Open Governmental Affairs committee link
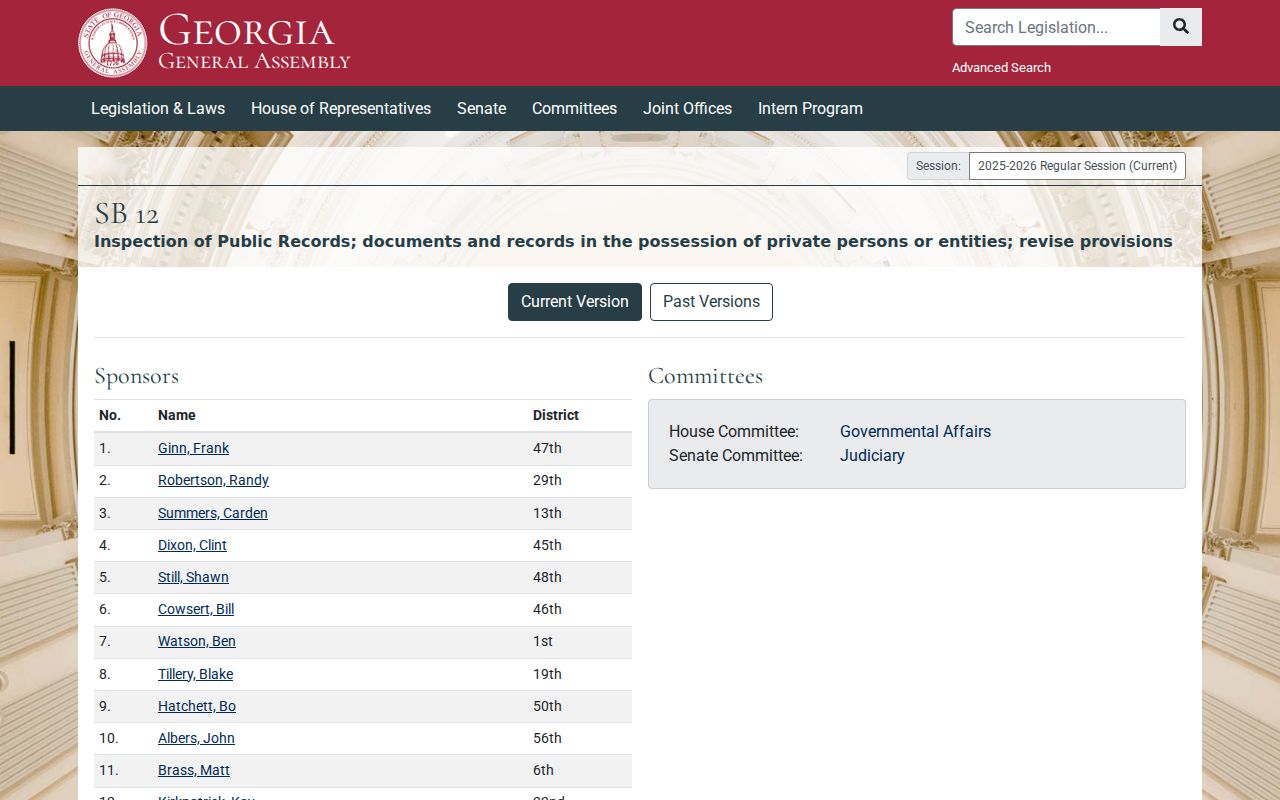This screenshot has width=1280, height=800. click(915, 431)
